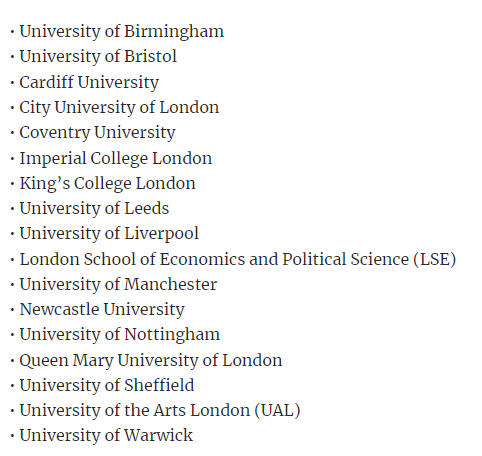Select City University of London item
This screenshot has width=482, height=456.
119,108
